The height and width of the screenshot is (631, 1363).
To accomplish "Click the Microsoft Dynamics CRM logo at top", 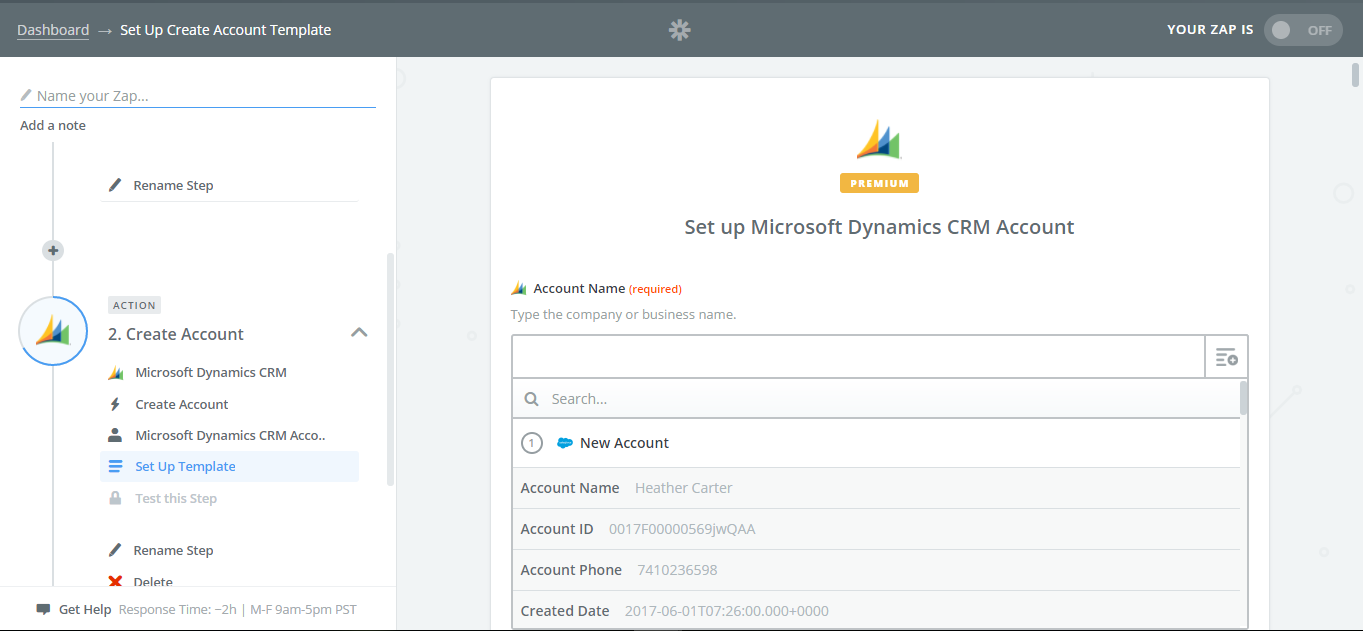I will coord(879,140).
